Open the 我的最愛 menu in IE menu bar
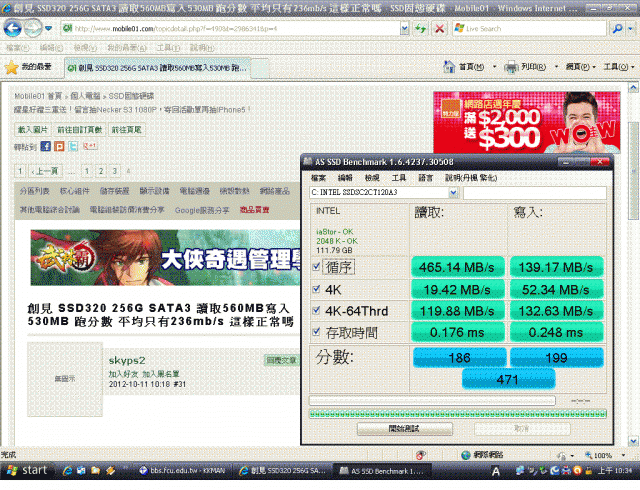640x490 pixels. coord(127,48)
